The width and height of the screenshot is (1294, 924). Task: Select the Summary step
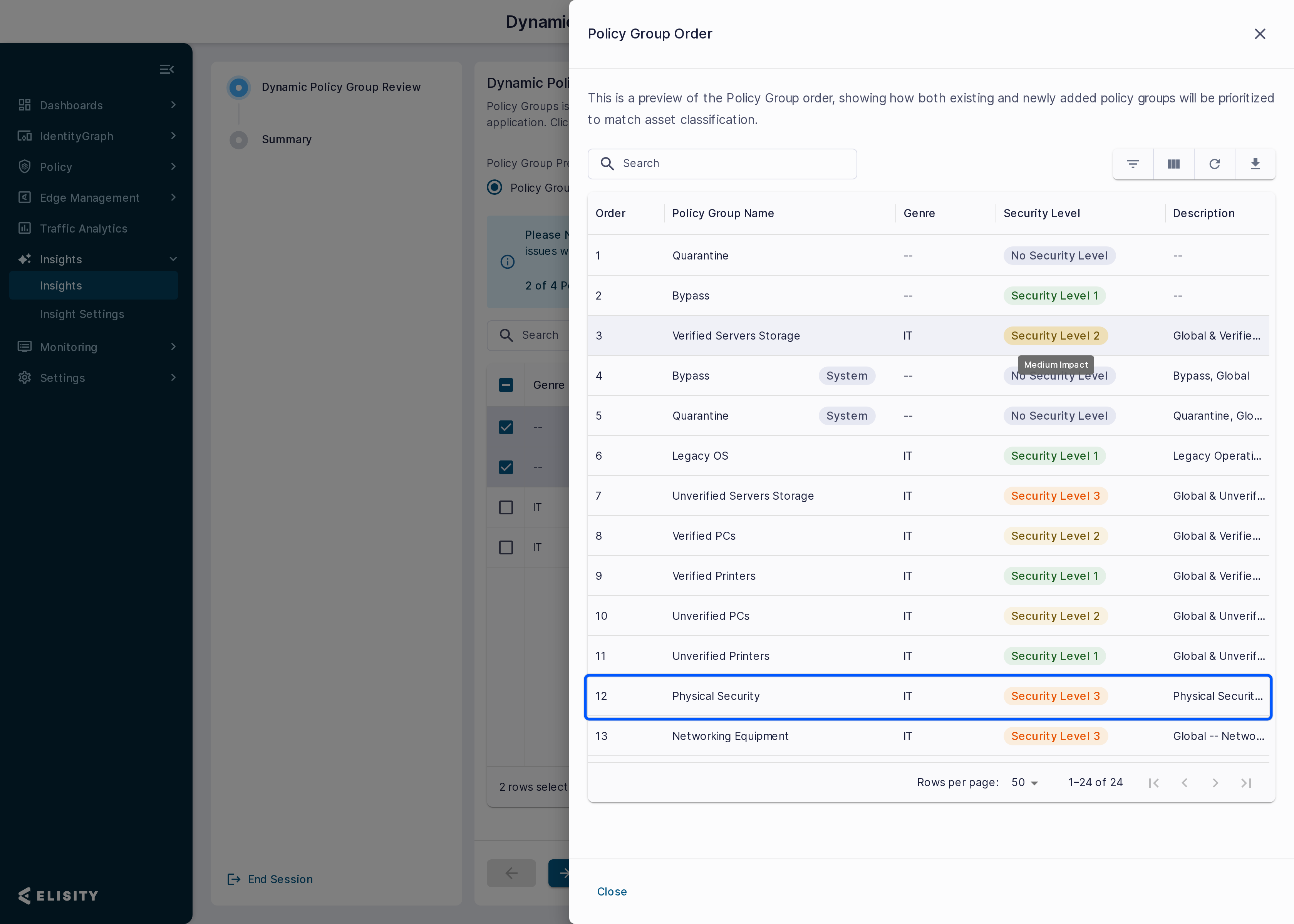pyautogui.click(x=287, y=139)
